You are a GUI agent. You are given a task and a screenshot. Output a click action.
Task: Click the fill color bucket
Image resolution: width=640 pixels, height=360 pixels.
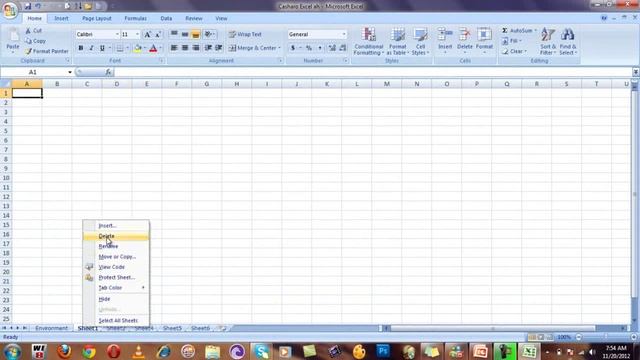[138, 48]
